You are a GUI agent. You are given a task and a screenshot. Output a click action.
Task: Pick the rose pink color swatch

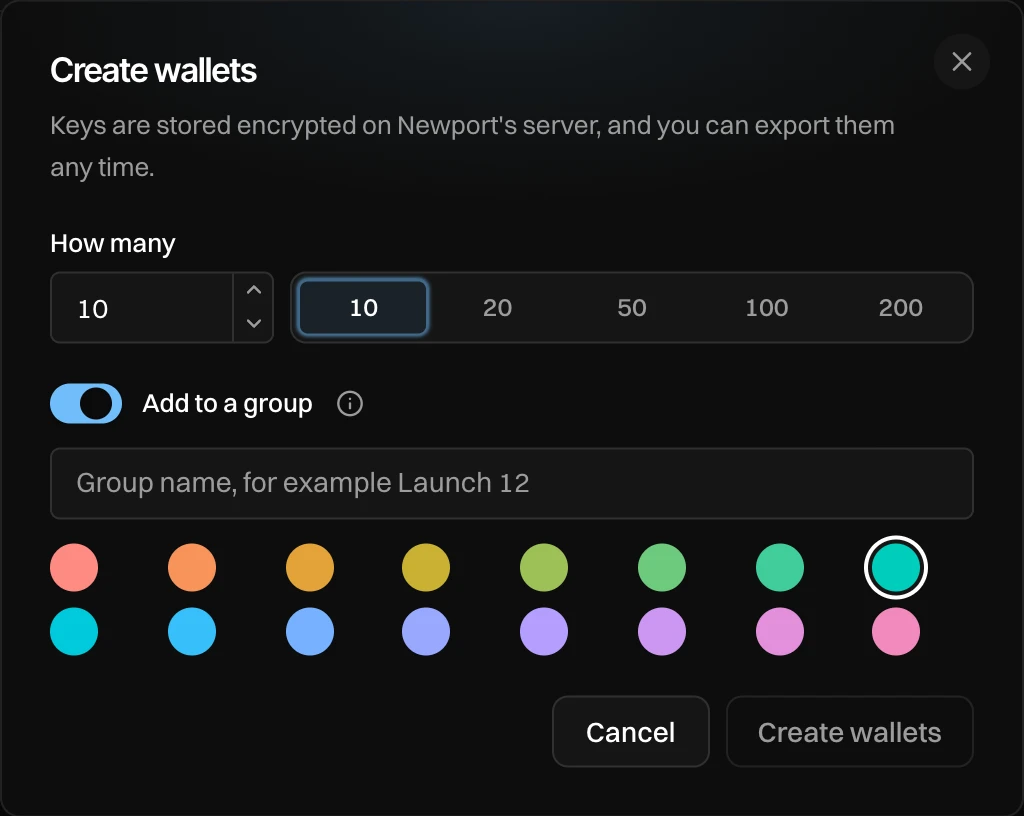click(896, 631)
